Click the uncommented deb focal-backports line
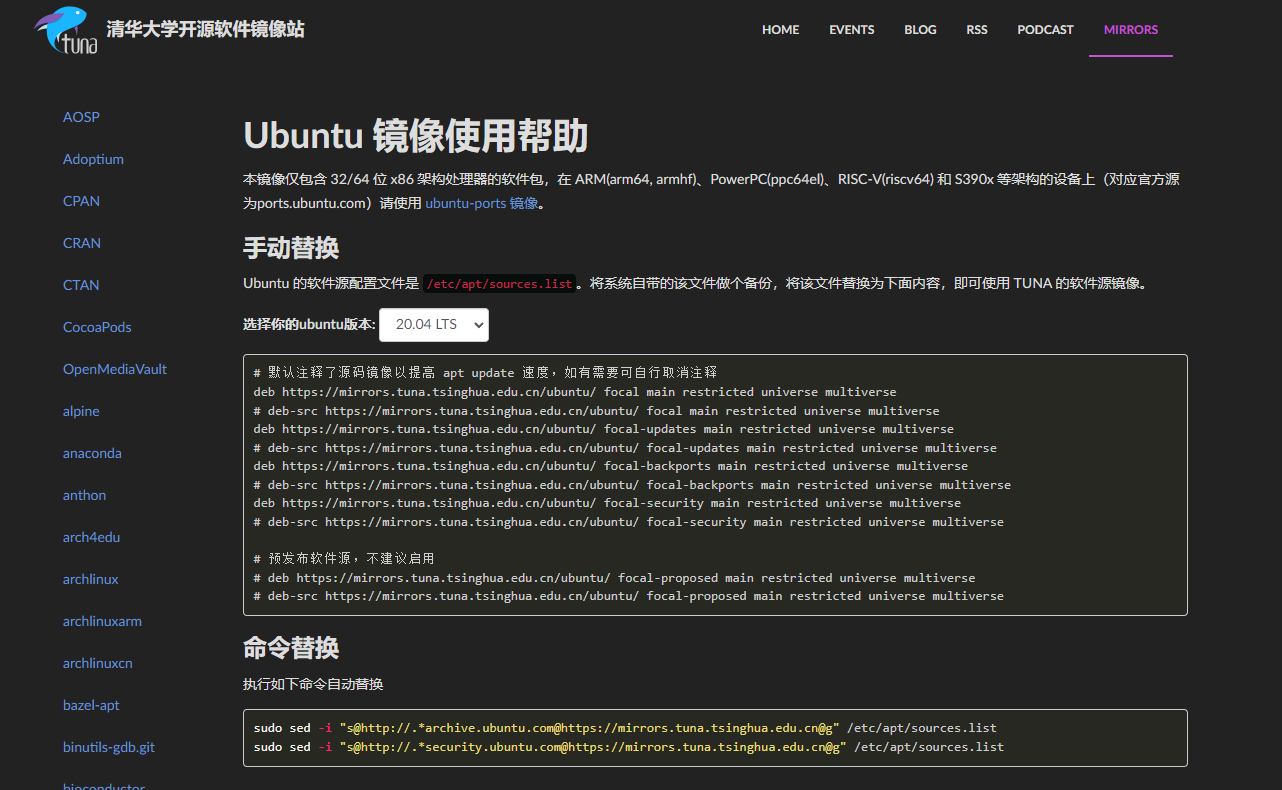The image size is (1282, 790). (x=611, y=466)
